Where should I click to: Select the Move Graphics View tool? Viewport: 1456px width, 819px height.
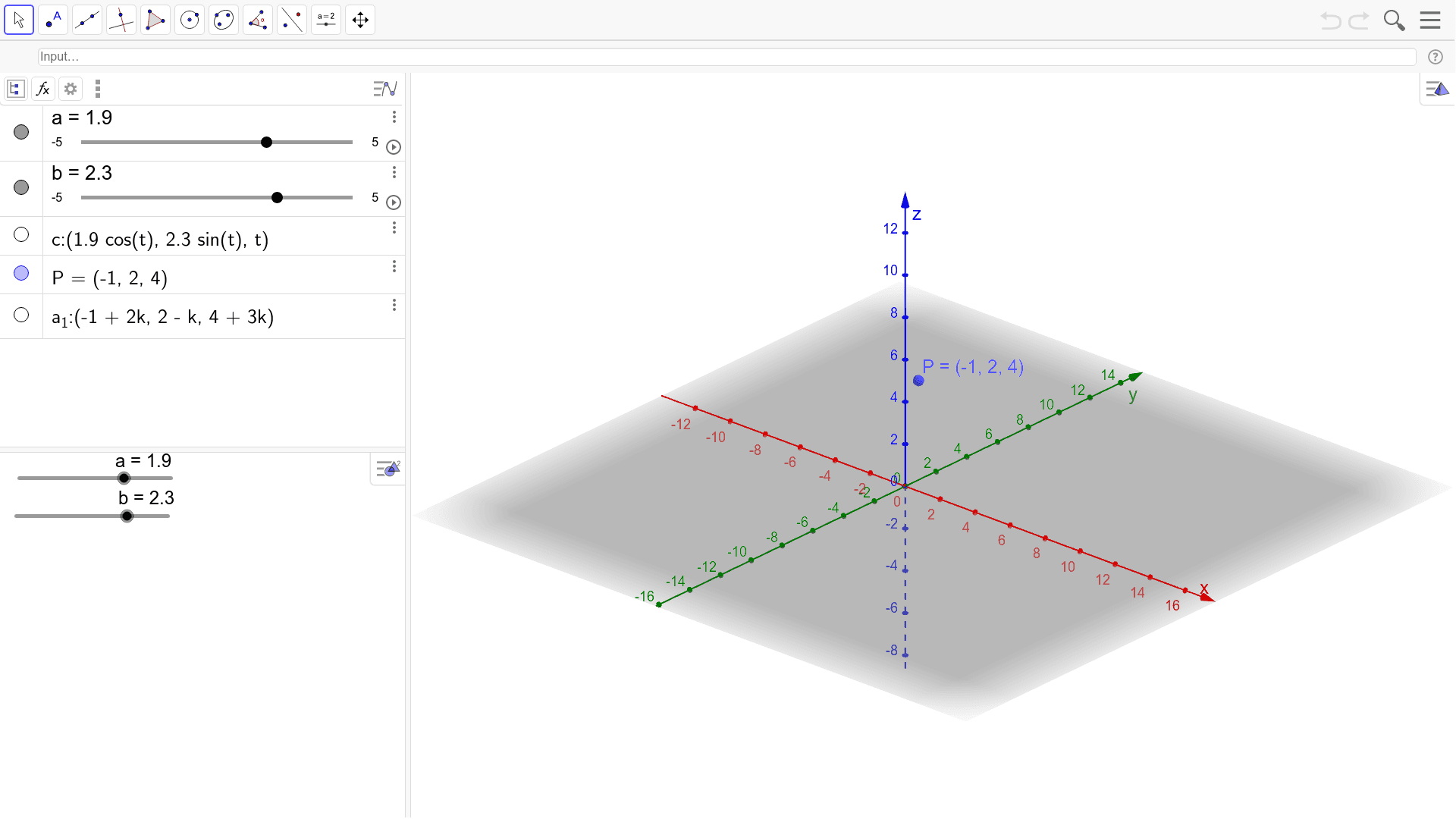pyautogui.click(x=359, y=20)
